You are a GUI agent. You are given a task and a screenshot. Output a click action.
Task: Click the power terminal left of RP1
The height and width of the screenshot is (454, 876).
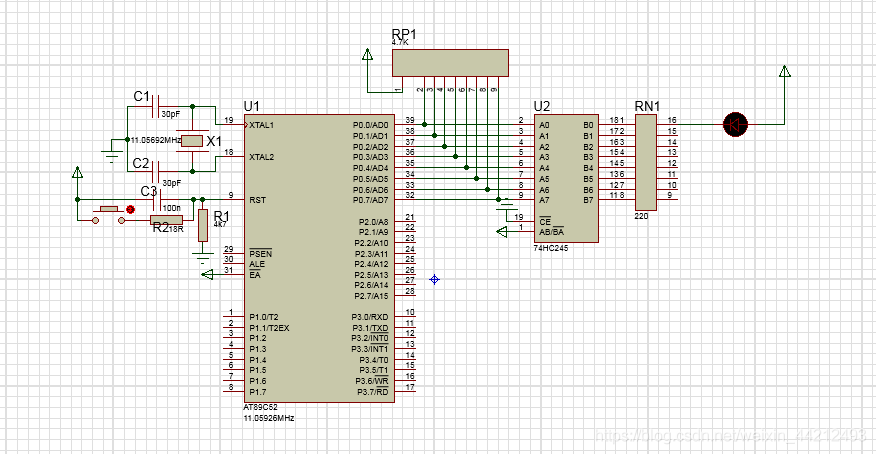click(367, 55)
